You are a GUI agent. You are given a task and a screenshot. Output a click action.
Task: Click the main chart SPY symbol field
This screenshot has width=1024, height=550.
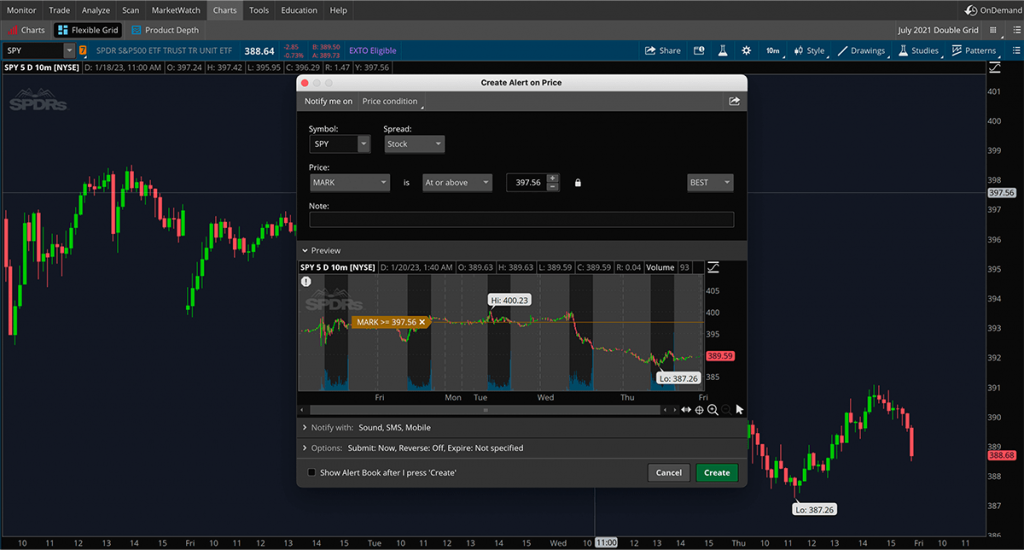(33, 50)
